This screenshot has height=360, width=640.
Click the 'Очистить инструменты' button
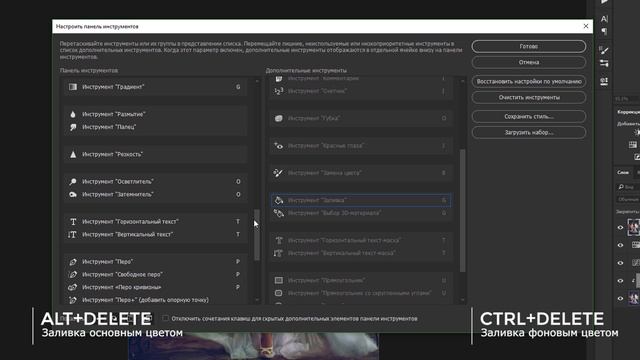(x=529, y=98)
